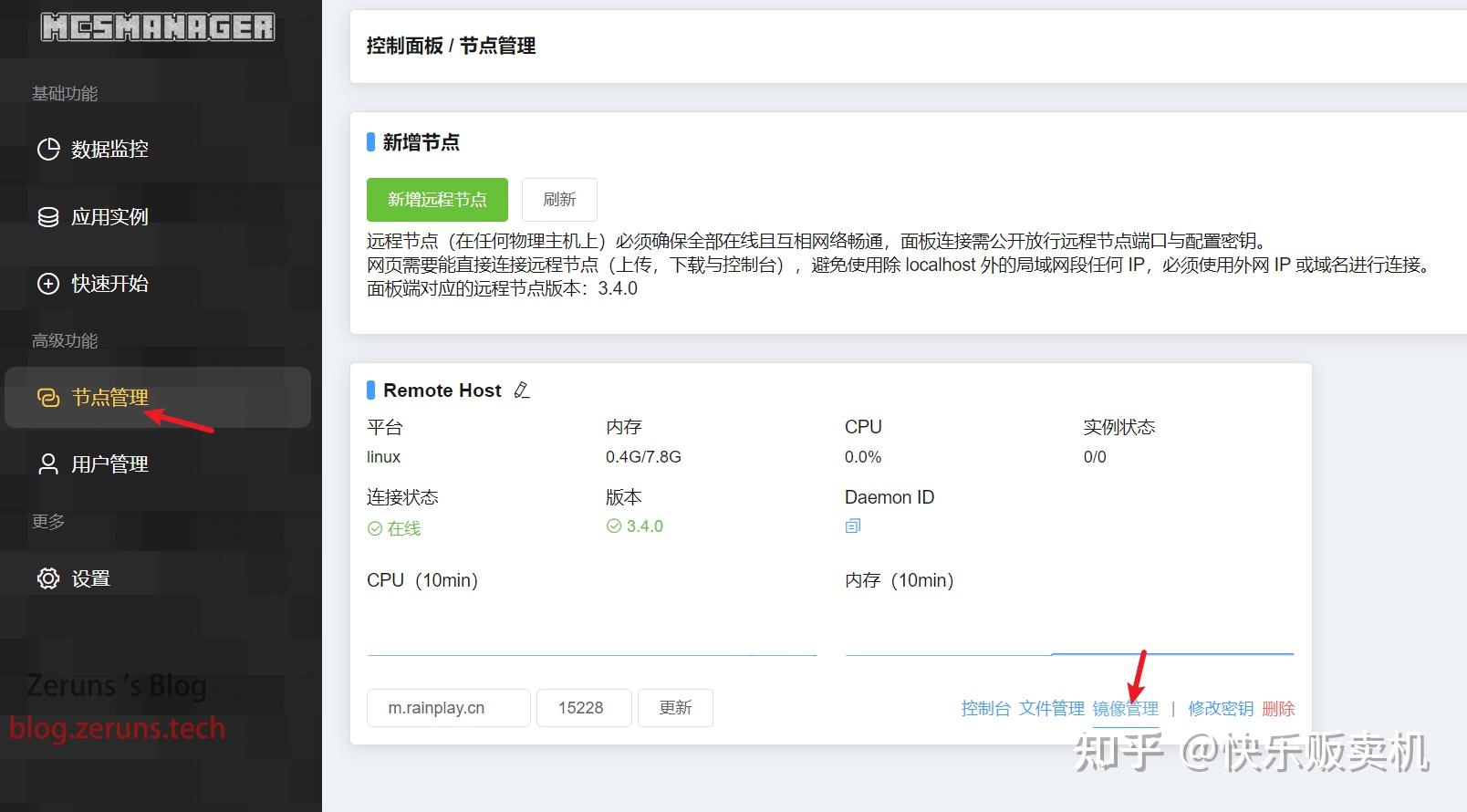The width and height of the screenshot is (1467, 812).
Task: Click the 快速开始 plus icon
Action: (x=47, y=284)
